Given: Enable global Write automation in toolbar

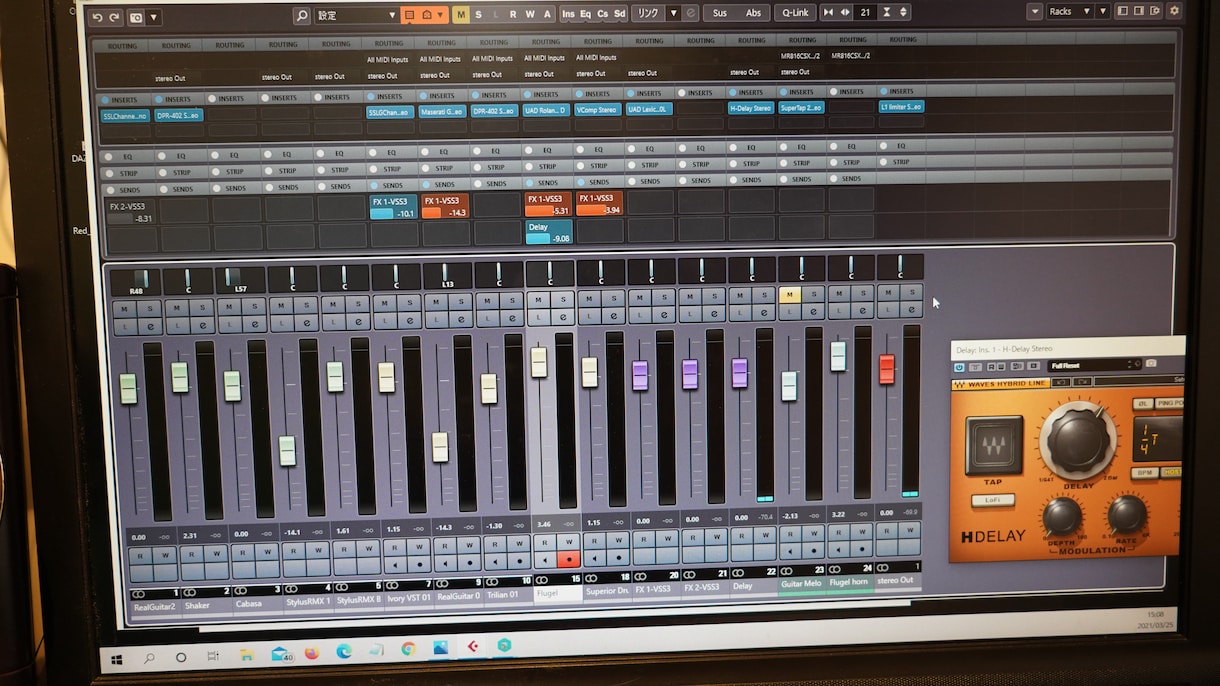Looking at the screenshot, I should click(x=530, y=14).
